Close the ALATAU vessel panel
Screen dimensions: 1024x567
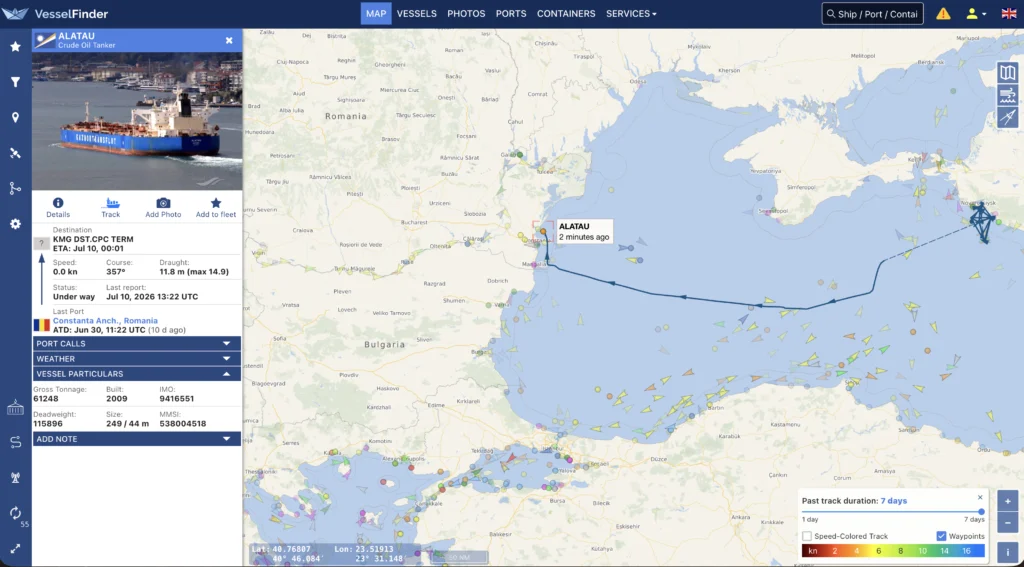pyautogui.click(x=229, y=40)
